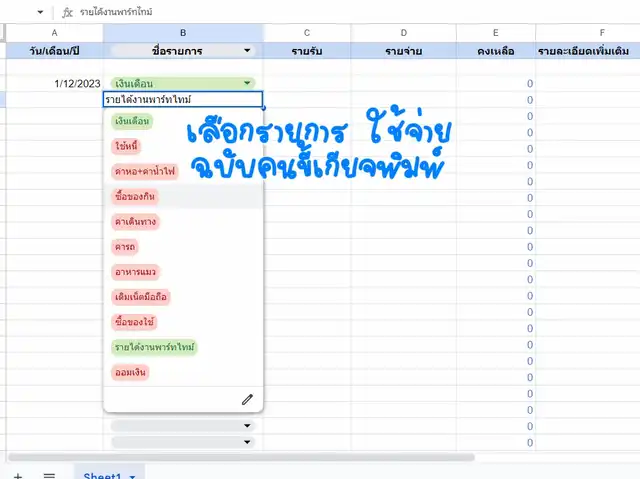Image resolution: width=640 pixels, height=479 pixels.
Task: Select ซื้อของกิน option in the list
Action: tap(134, 196)
